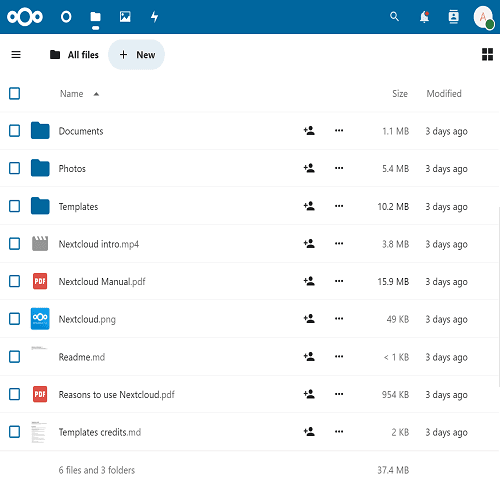Screen dimensions: 500x479
Task: Check the Nextcloud intro.mp4 checkbox
Action: [x=14, y=244]
